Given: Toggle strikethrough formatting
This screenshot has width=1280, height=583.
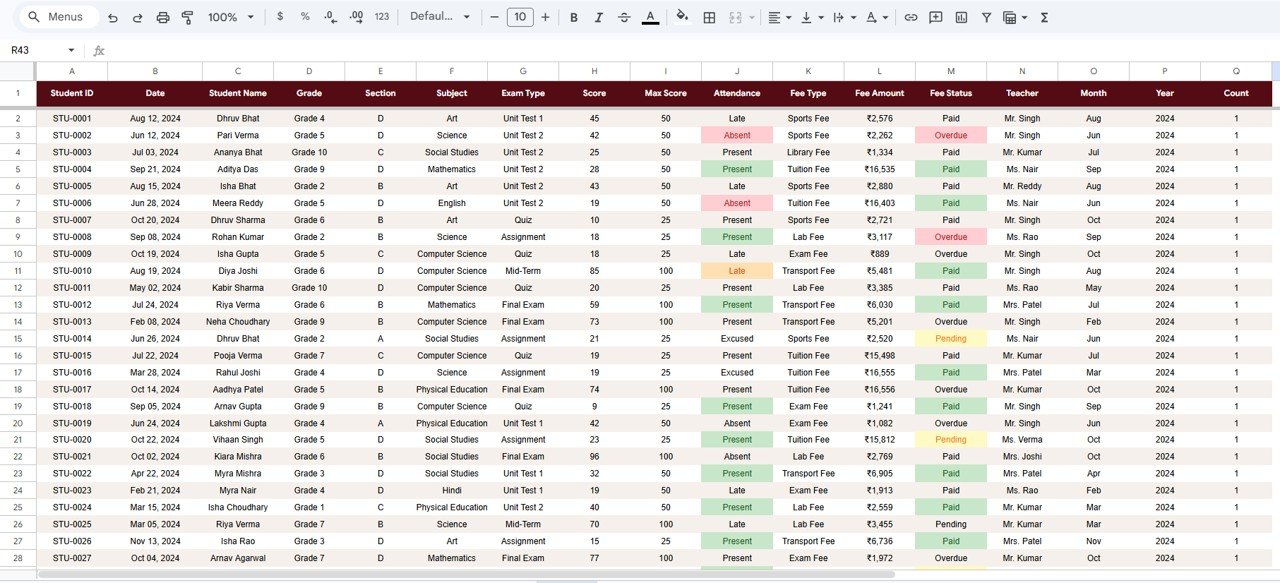Looking at the screenshot, I should click(625, 17).
